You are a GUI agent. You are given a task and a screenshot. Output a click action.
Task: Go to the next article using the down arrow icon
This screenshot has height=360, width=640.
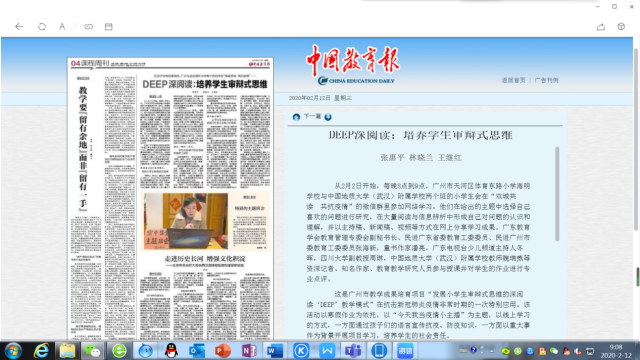[x=328, y=117]
